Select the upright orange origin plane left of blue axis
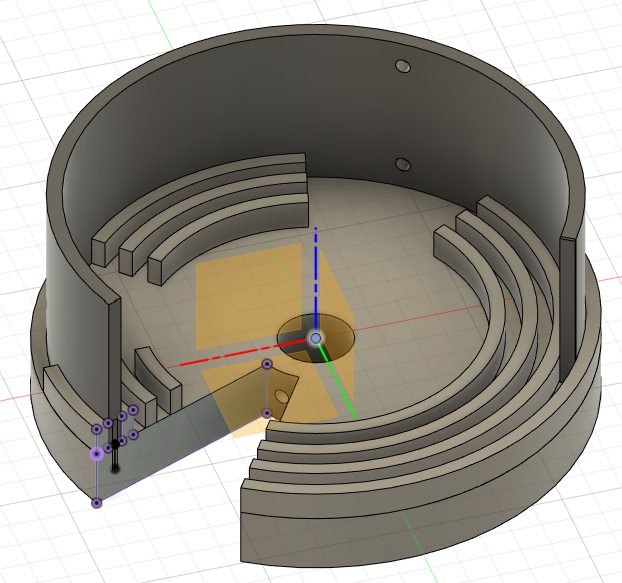This screenshot has height=583, width=622. click(248, 295)
